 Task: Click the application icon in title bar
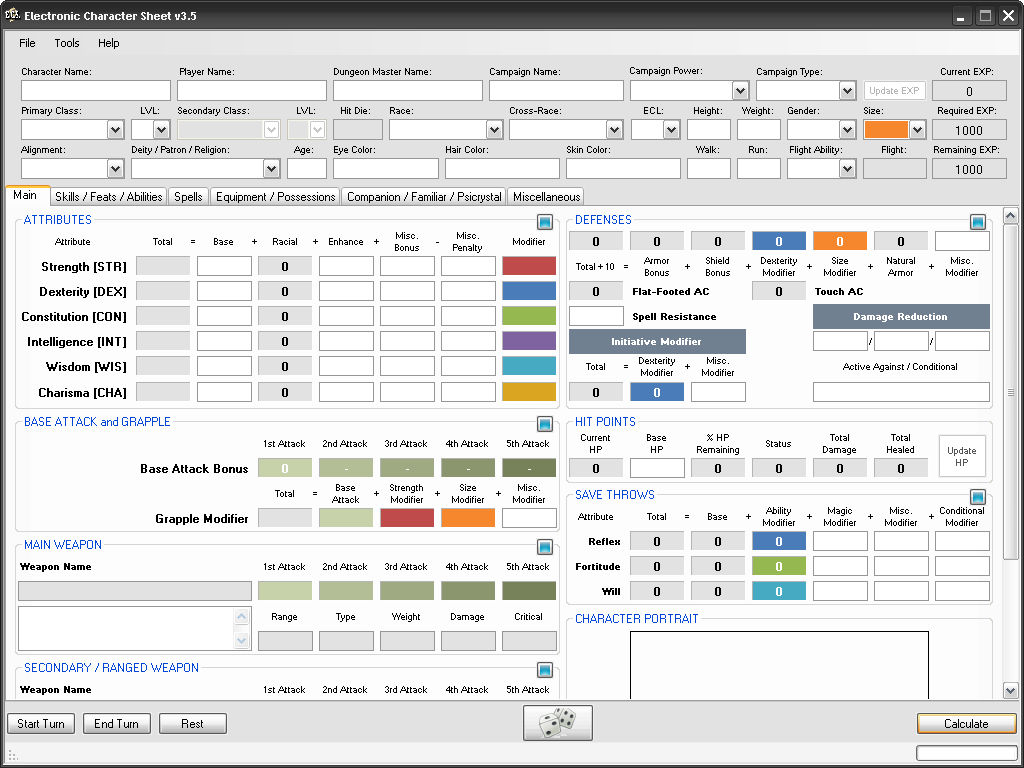click(12, 14)
